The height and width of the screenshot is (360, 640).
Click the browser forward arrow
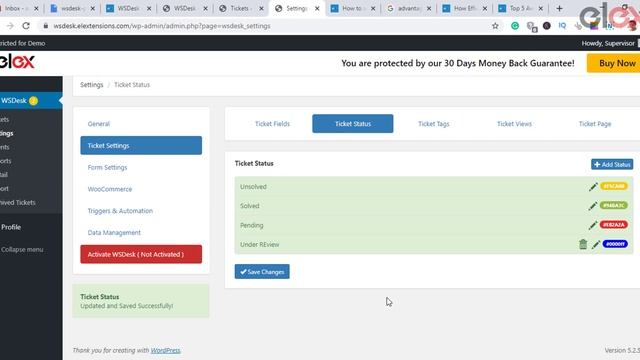tap(10, 26)
